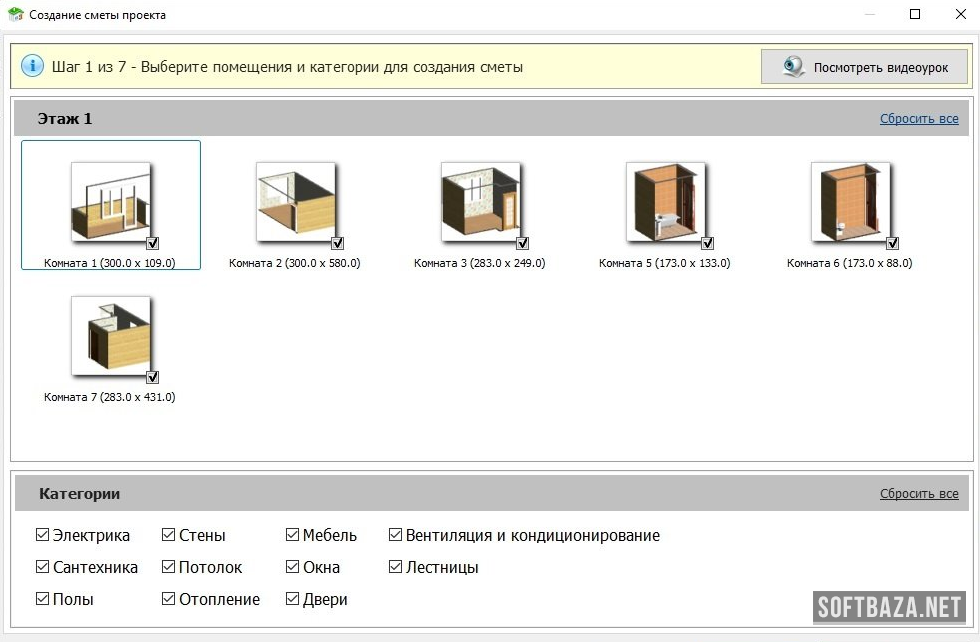Select the Комната 7 room thumbnail
This screenshot has height=642, width=980.
pos(110,335)
